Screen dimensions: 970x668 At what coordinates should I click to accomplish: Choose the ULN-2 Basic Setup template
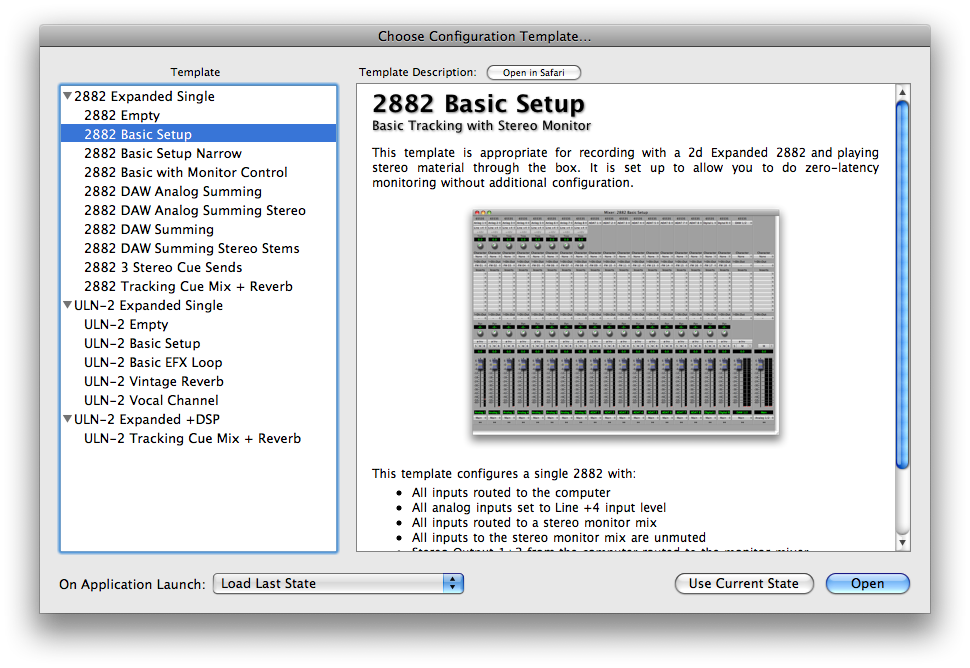(199, 343)
